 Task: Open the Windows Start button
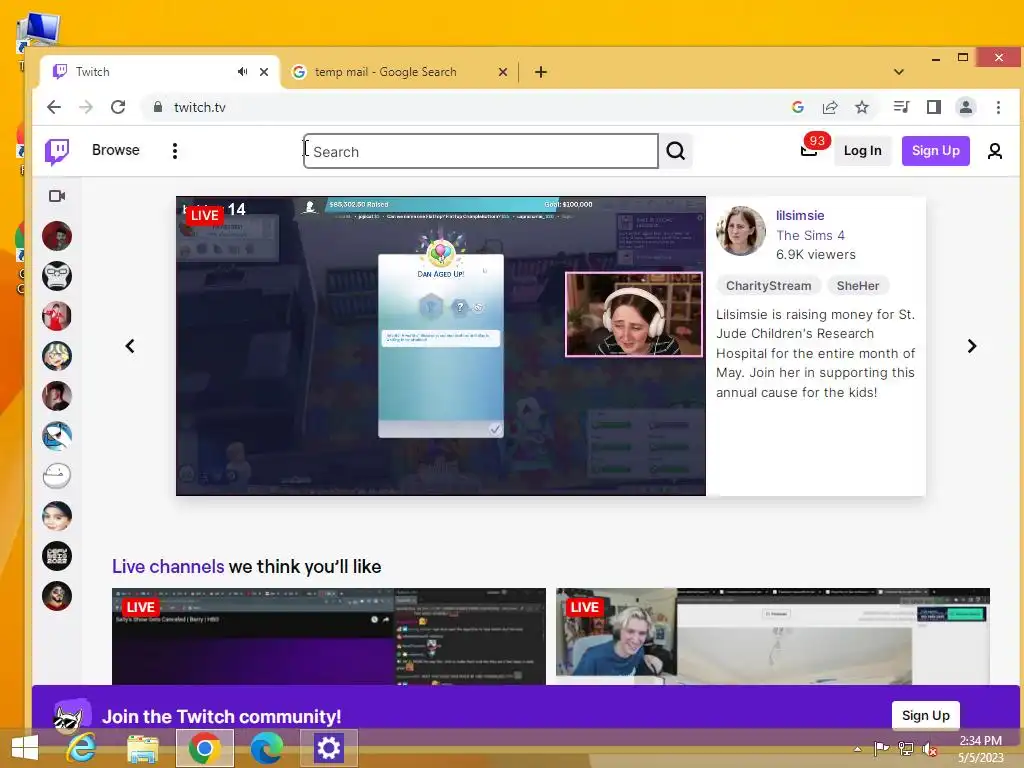click(x=25, y=748)
